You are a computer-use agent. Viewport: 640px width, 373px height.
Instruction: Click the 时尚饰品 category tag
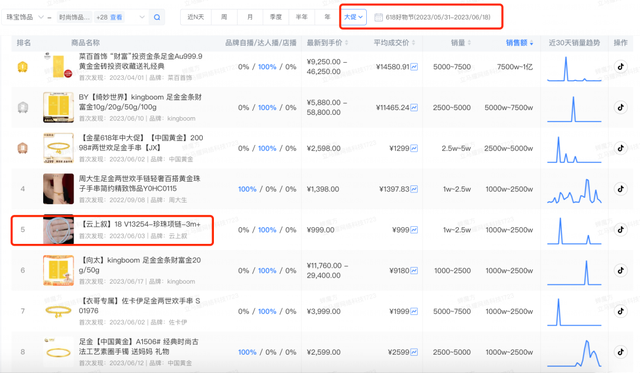74,17
